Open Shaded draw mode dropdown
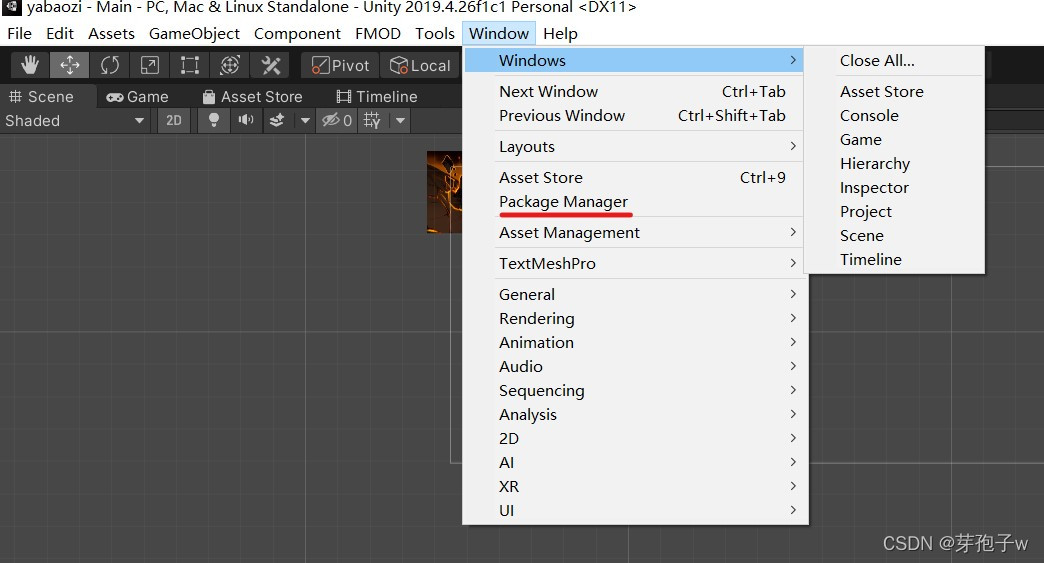This screenshot has height=563, width=1044. [x=75, y=120]
